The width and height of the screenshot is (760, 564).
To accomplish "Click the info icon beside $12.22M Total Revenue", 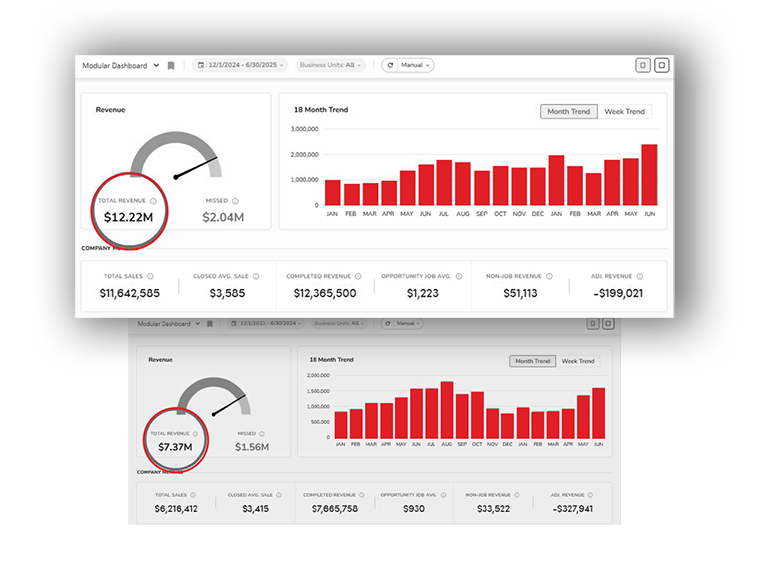I will click(x=153, y=201).
